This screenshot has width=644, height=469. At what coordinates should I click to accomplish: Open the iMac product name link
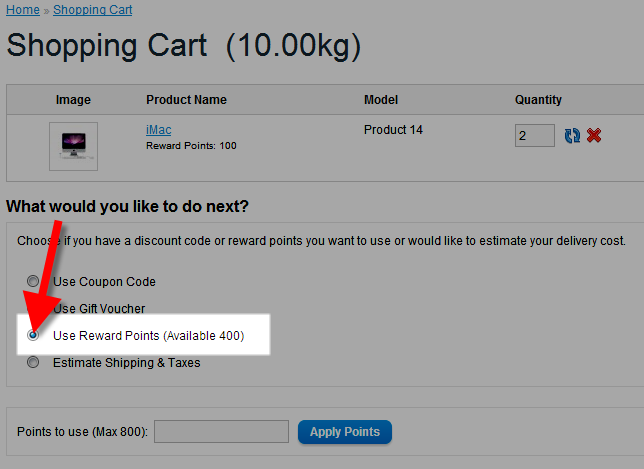[x=158, y=130]
